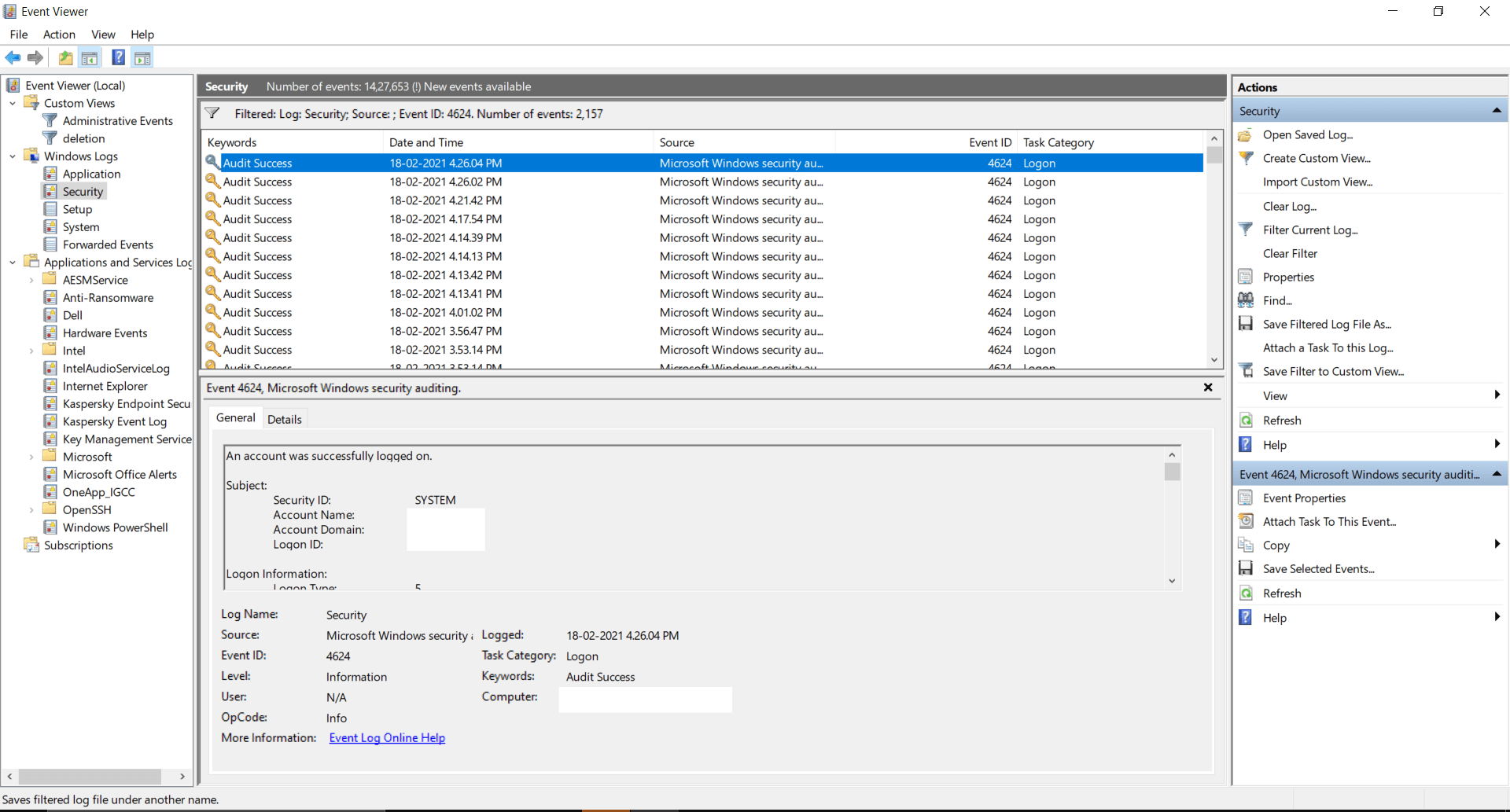Click the Event Viewer (Local) root icon

(13, 86)
